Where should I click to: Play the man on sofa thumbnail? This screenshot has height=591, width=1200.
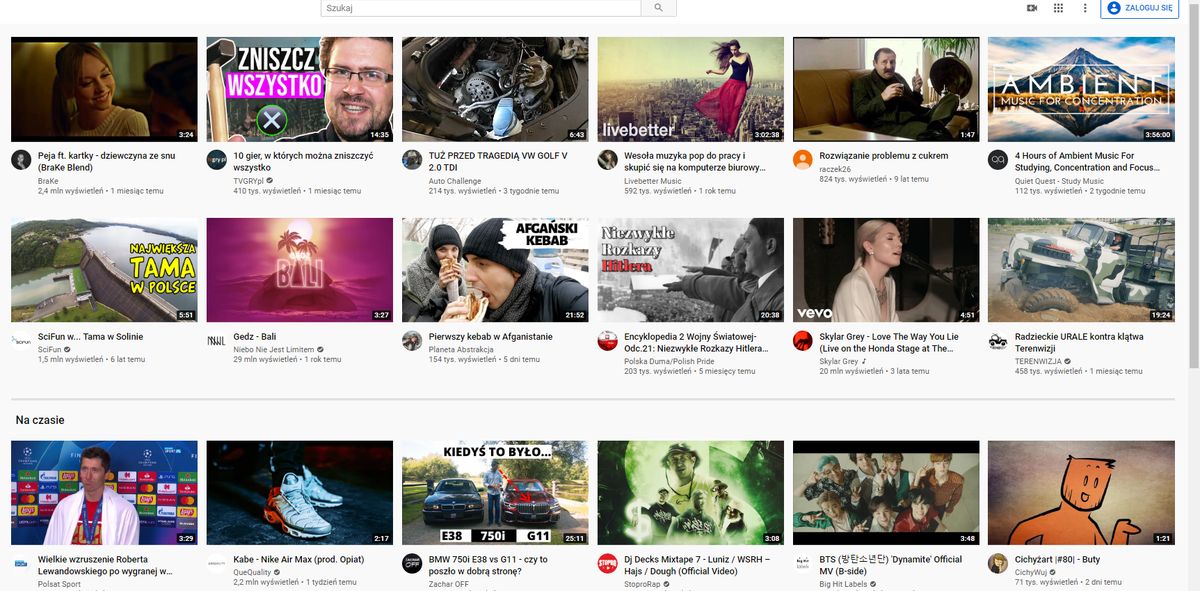(886, 89)
